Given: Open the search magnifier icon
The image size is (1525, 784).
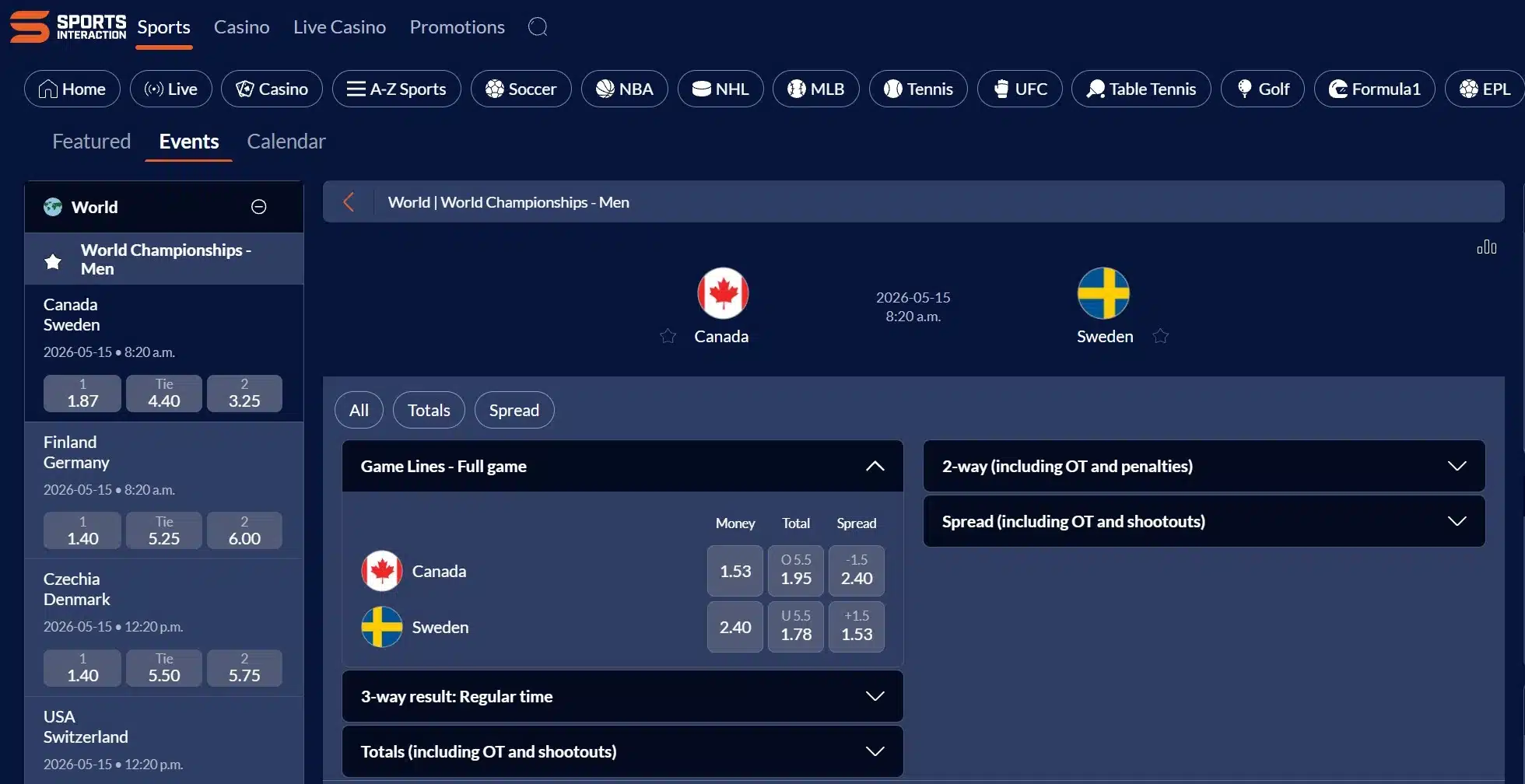Looking at the screenshot, I should tap(538, 26).
